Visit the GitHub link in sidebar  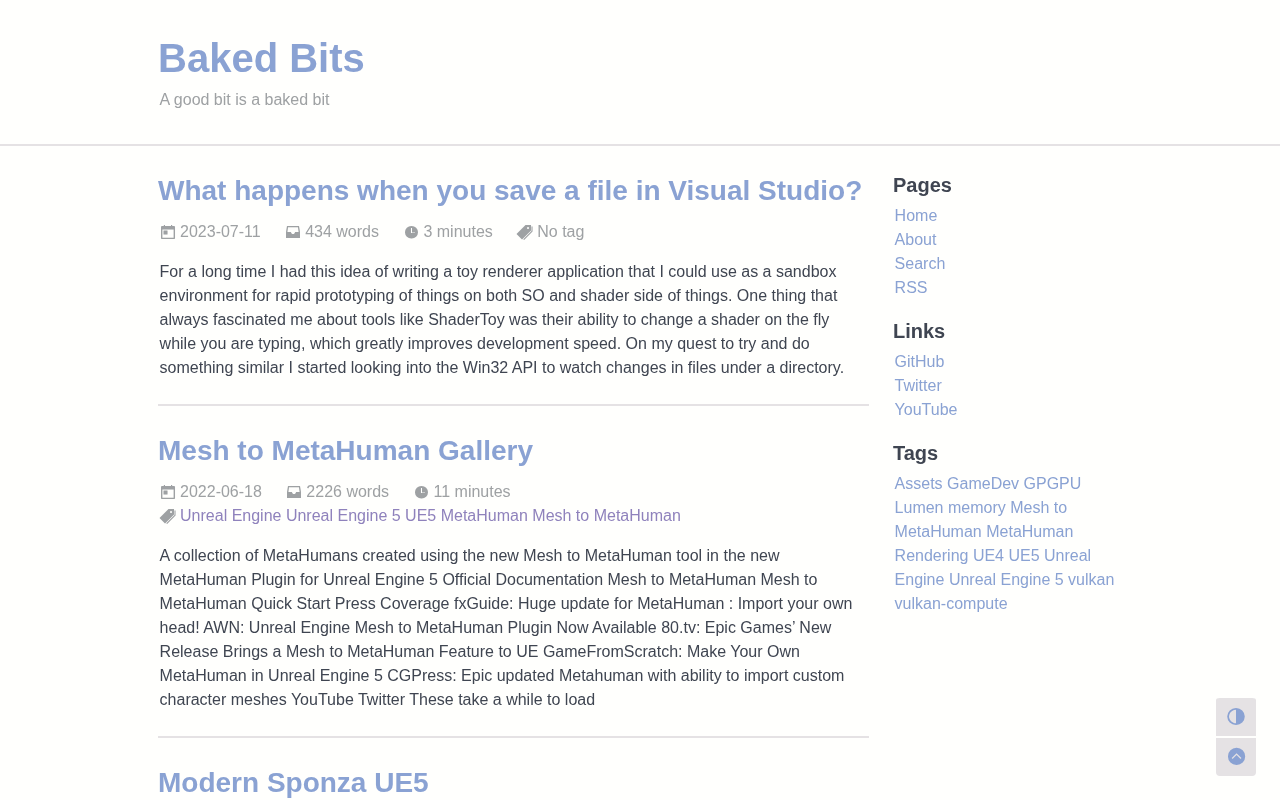[x=919, y=362]
